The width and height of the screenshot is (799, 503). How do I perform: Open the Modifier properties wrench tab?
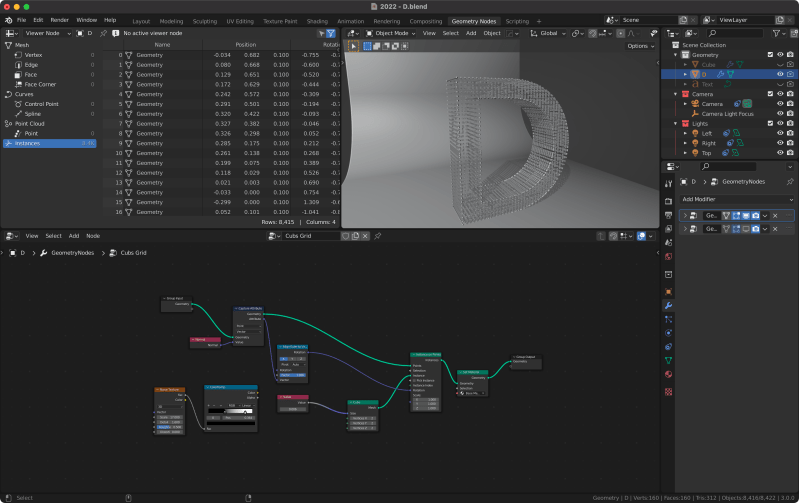[668, 305]
